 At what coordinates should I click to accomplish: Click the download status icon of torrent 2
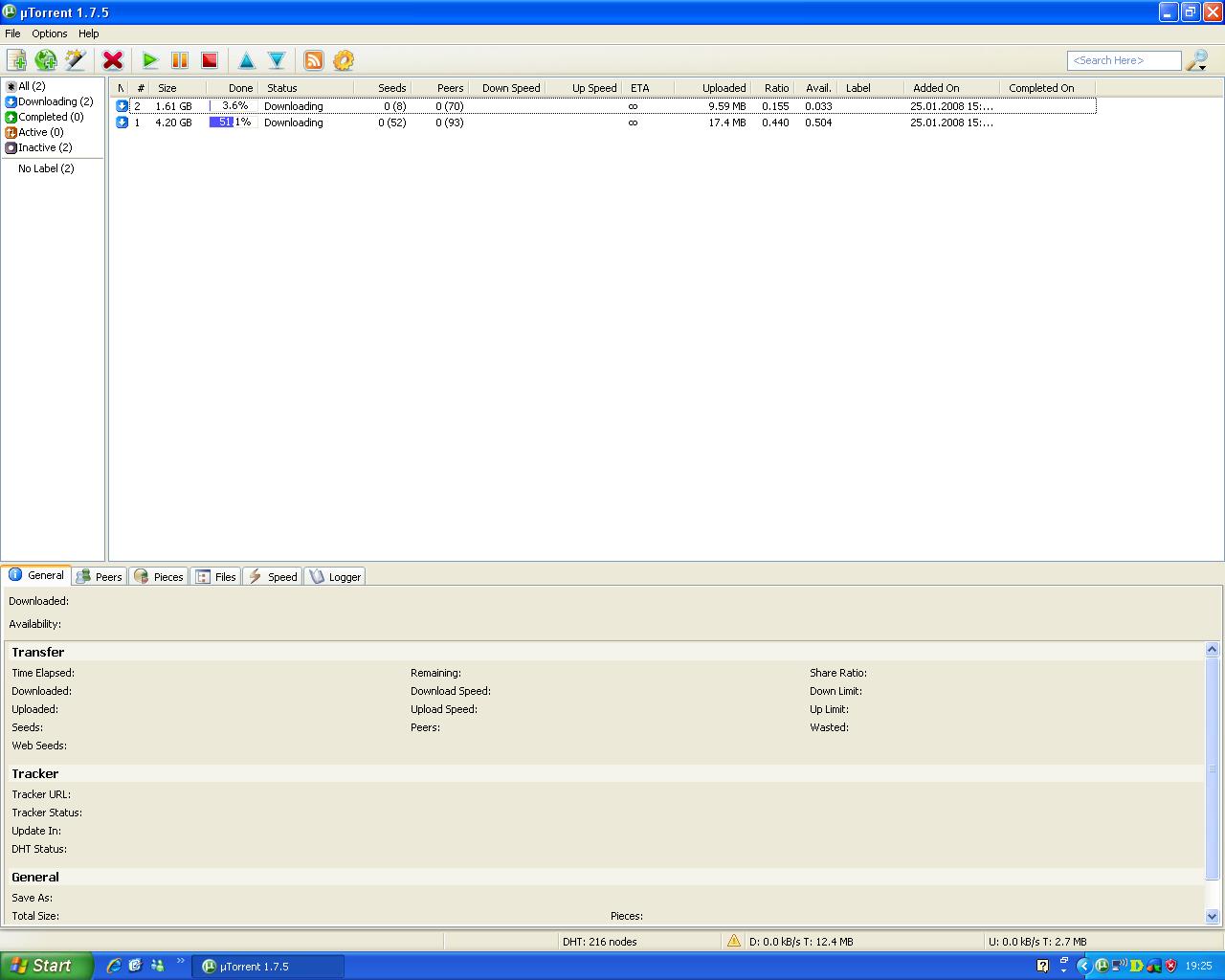(122, 106)
